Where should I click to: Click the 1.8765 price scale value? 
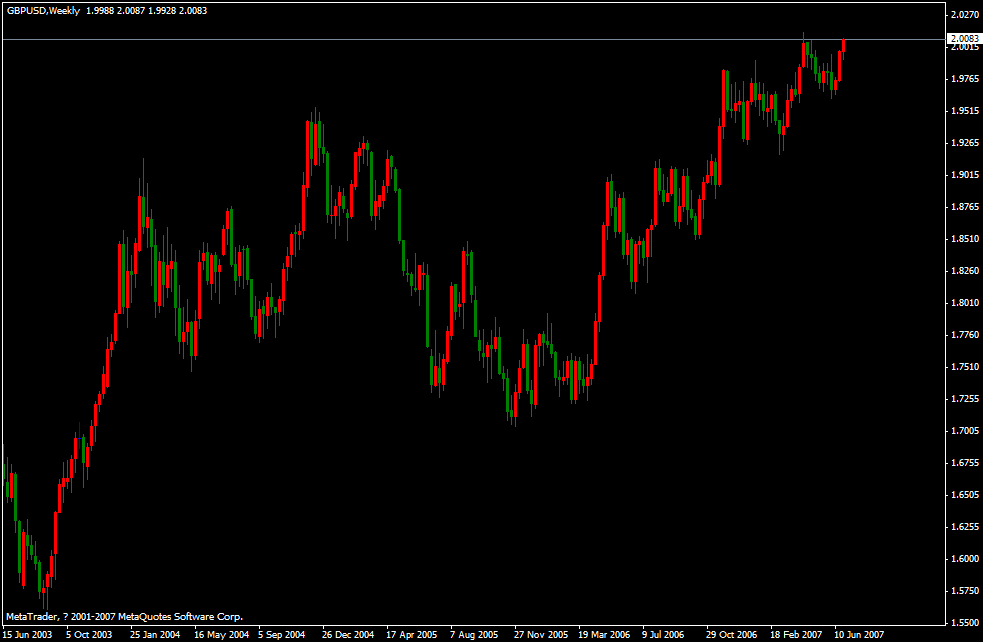pos(965,206)
